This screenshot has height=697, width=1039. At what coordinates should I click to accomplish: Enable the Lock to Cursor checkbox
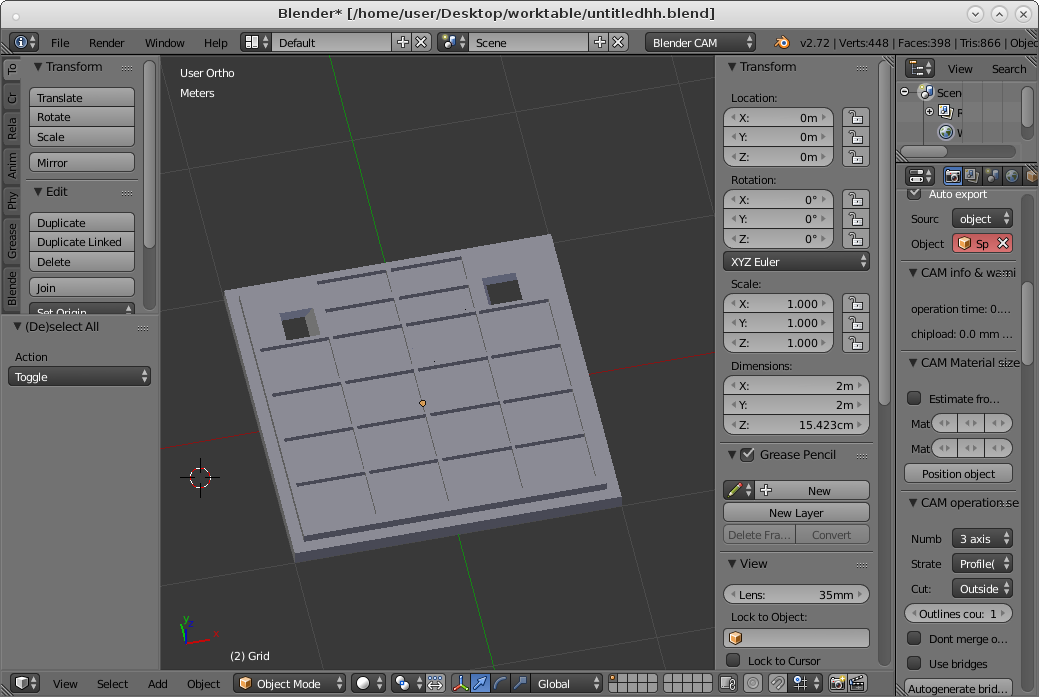click(x=733, y=660)
